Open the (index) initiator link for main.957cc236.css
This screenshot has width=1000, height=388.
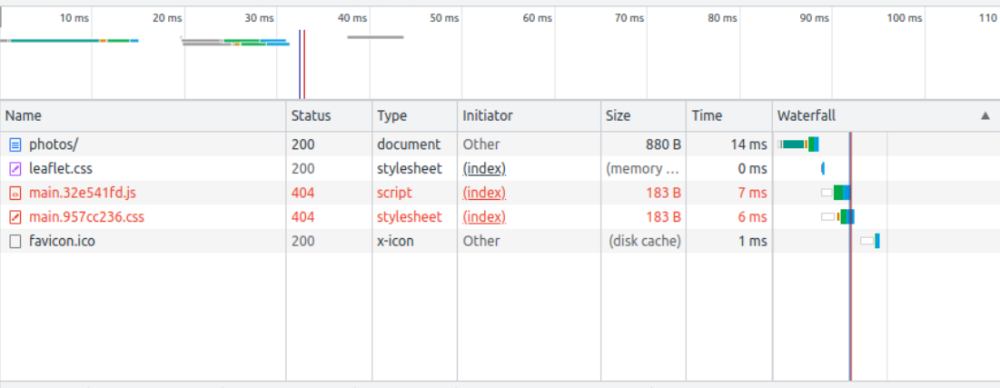484,218
